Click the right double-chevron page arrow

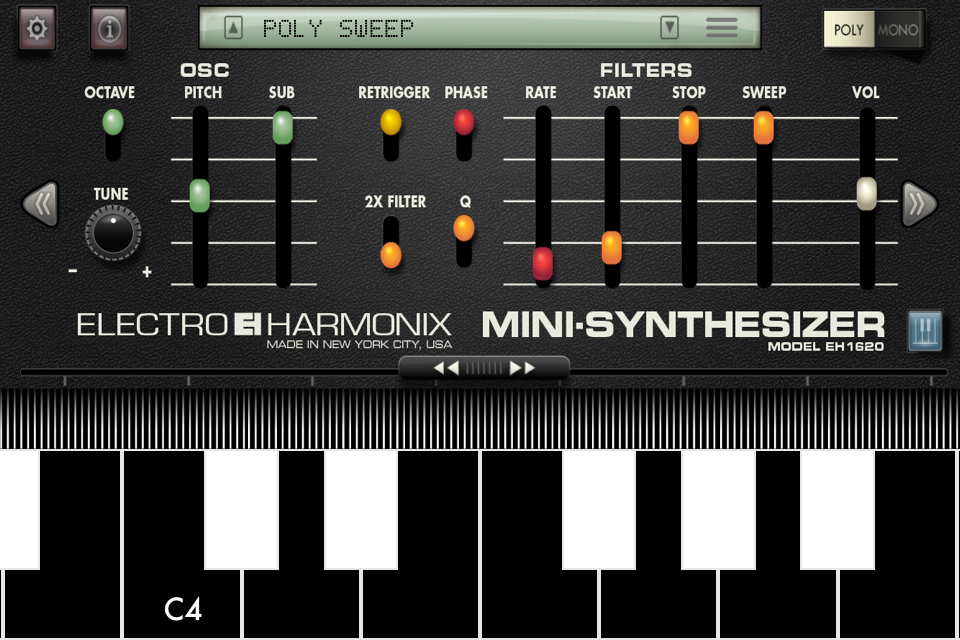pos(920,204)
